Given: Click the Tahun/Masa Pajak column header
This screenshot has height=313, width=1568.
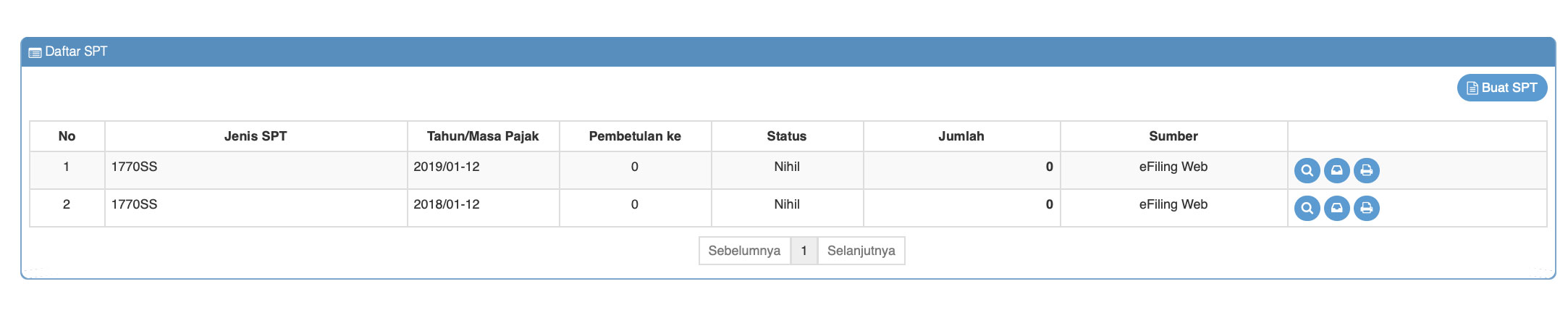Looking at the screenshot, I should pos(483,136).
